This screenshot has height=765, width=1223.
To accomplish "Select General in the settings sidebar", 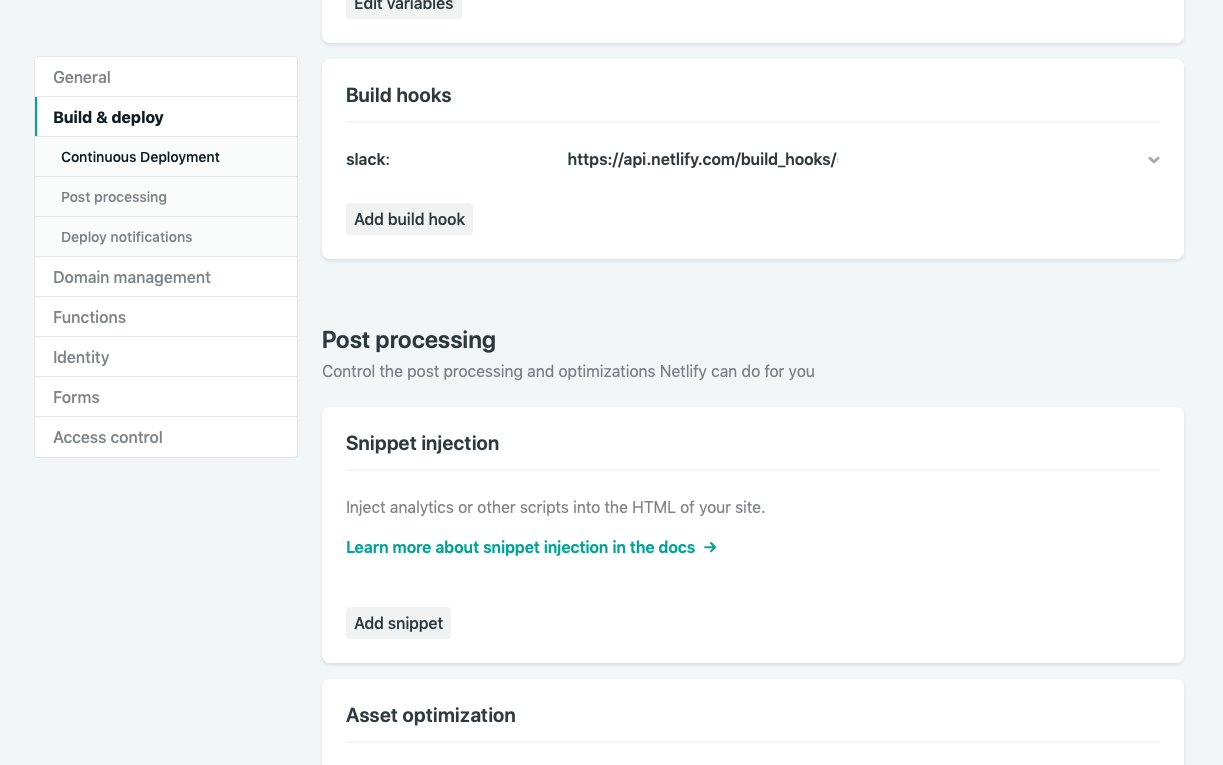I will point(81,77).
